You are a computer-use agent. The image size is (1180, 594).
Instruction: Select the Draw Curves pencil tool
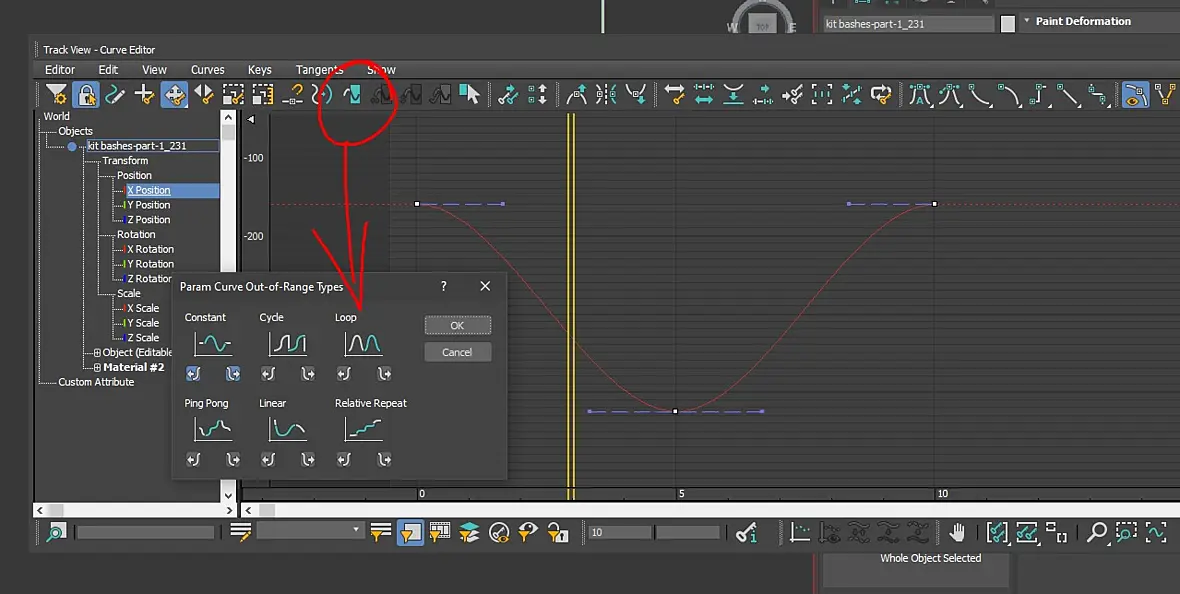(114, 95)
